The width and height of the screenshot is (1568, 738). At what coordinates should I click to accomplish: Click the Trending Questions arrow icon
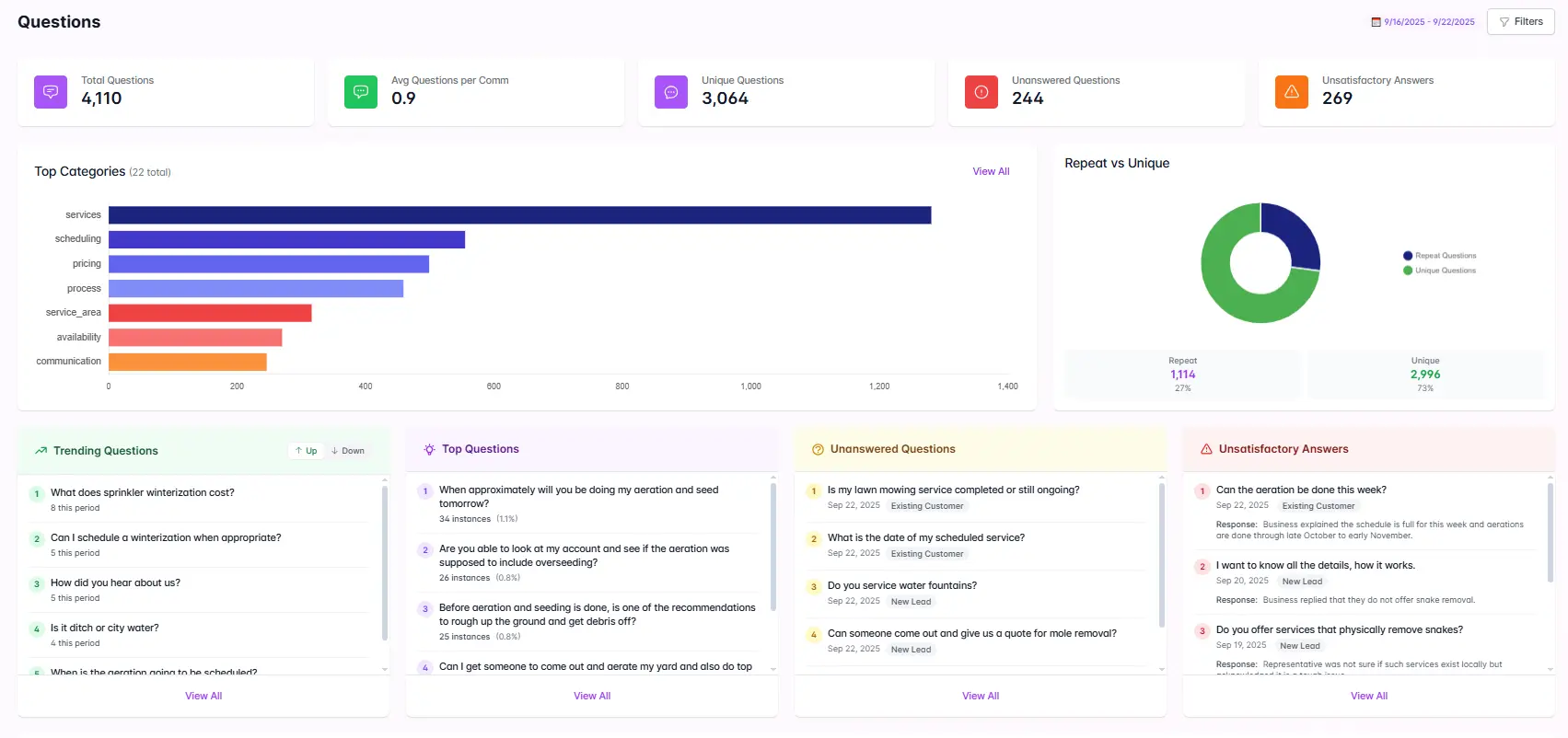[x=41, y=451]
